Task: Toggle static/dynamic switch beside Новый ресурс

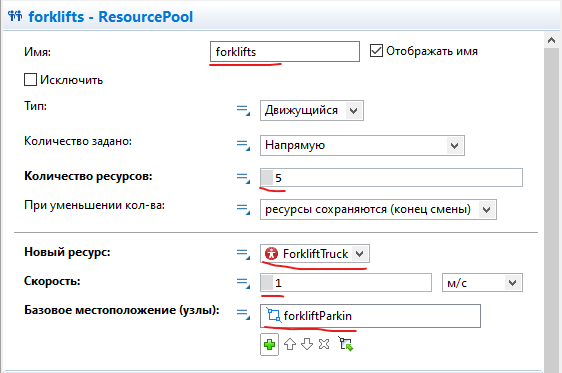Action: click(x=243, y=254)
